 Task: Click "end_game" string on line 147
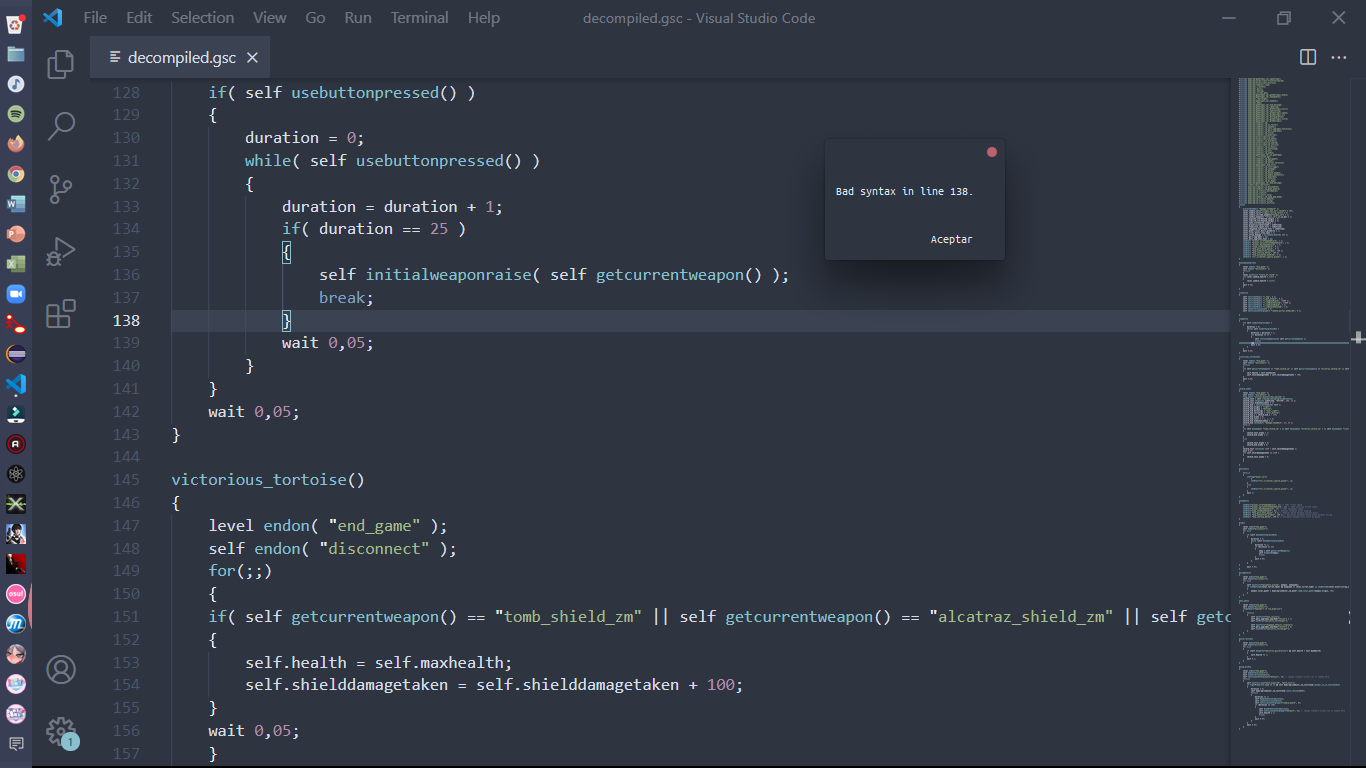[x=377, y=526]
